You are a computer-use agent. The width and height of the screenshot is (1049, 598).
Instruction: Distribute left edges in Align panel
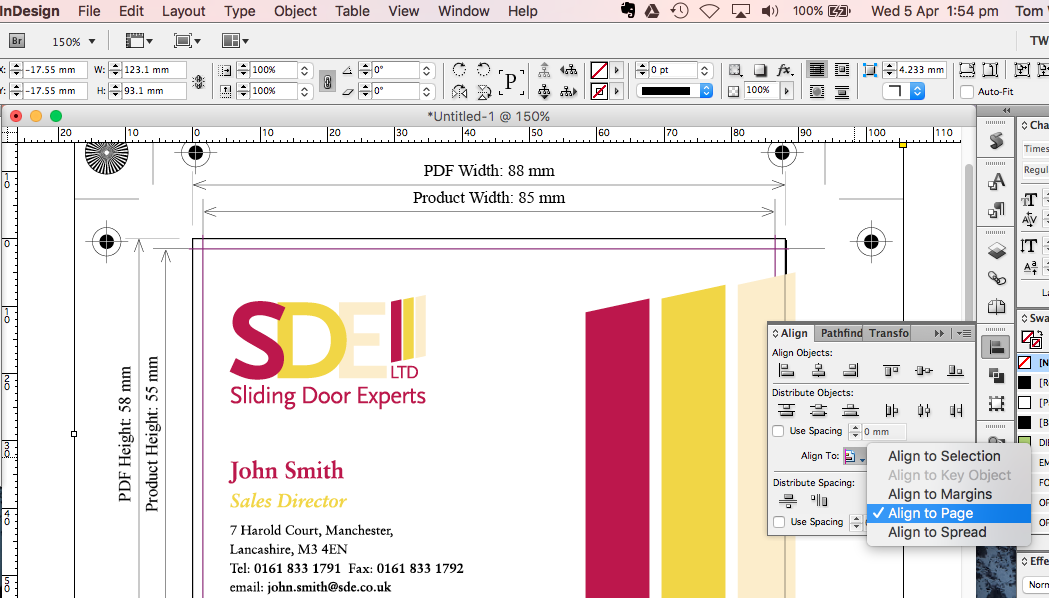click(x=891, y=410)
